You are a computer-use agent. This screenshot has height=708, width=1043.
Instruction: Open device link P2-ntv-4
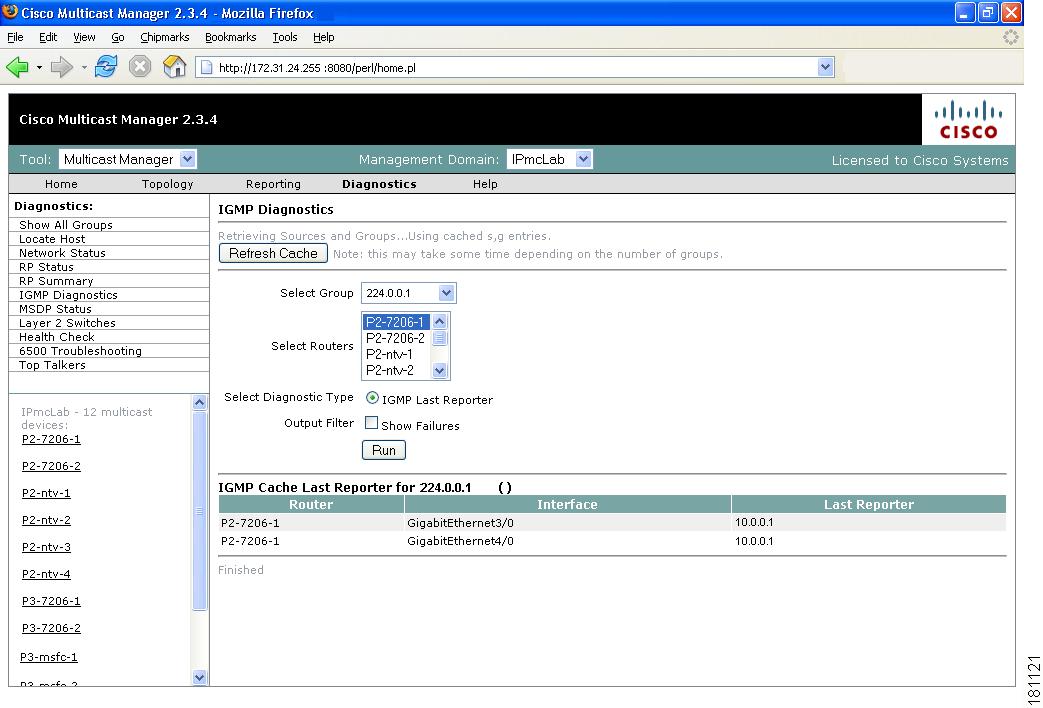click(x=46, y=574)
